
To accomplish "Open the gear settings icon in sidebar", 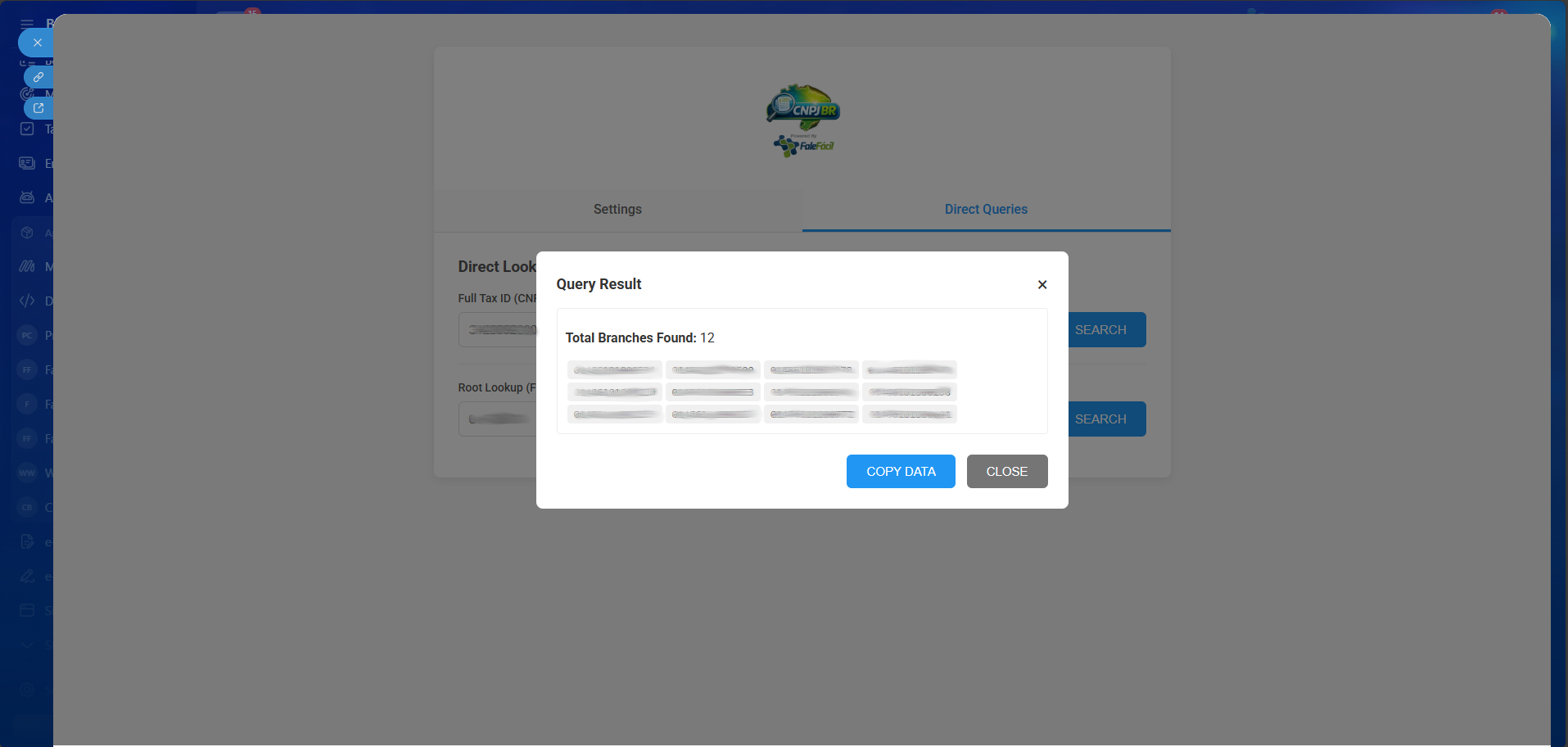I will tap(27, 690).
